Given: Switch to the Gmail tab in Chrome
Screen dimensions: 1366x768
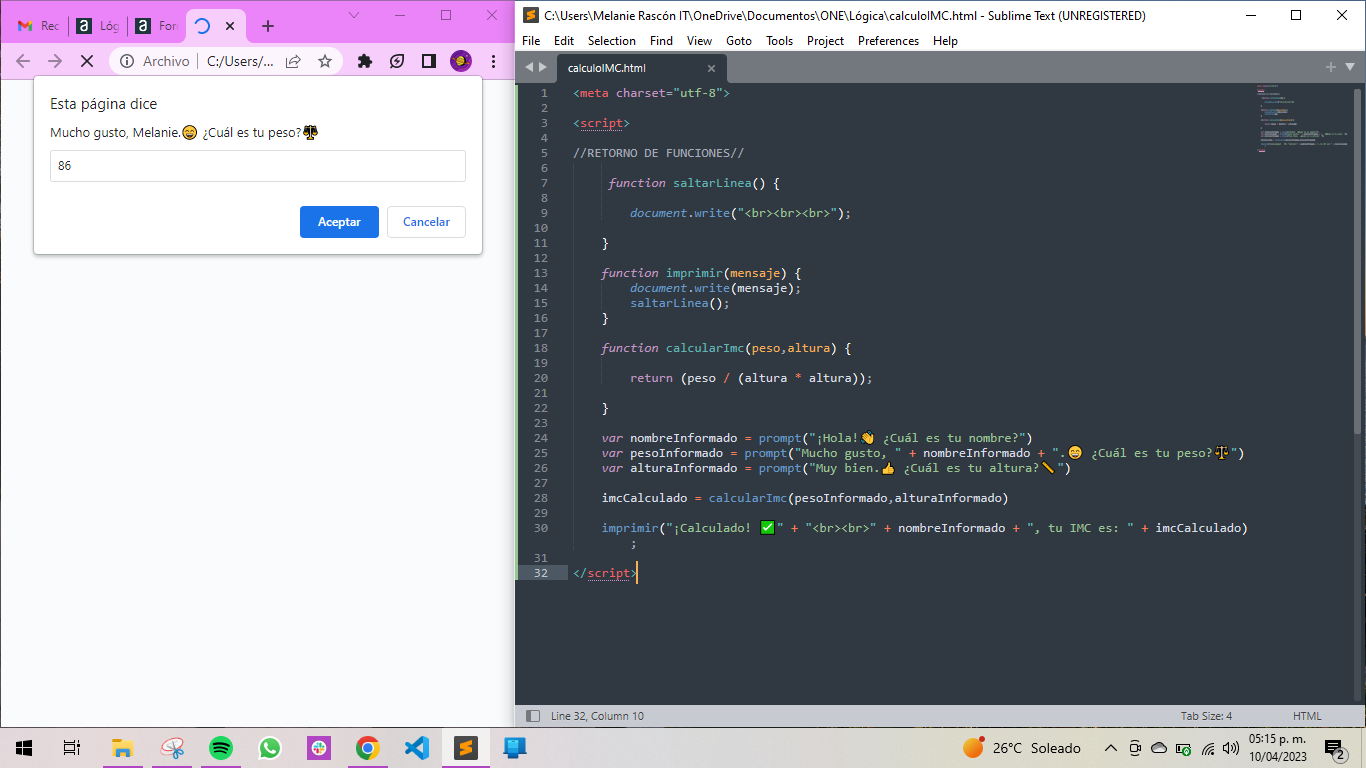Looking at the screenshot, I should [x=38, y=26].
